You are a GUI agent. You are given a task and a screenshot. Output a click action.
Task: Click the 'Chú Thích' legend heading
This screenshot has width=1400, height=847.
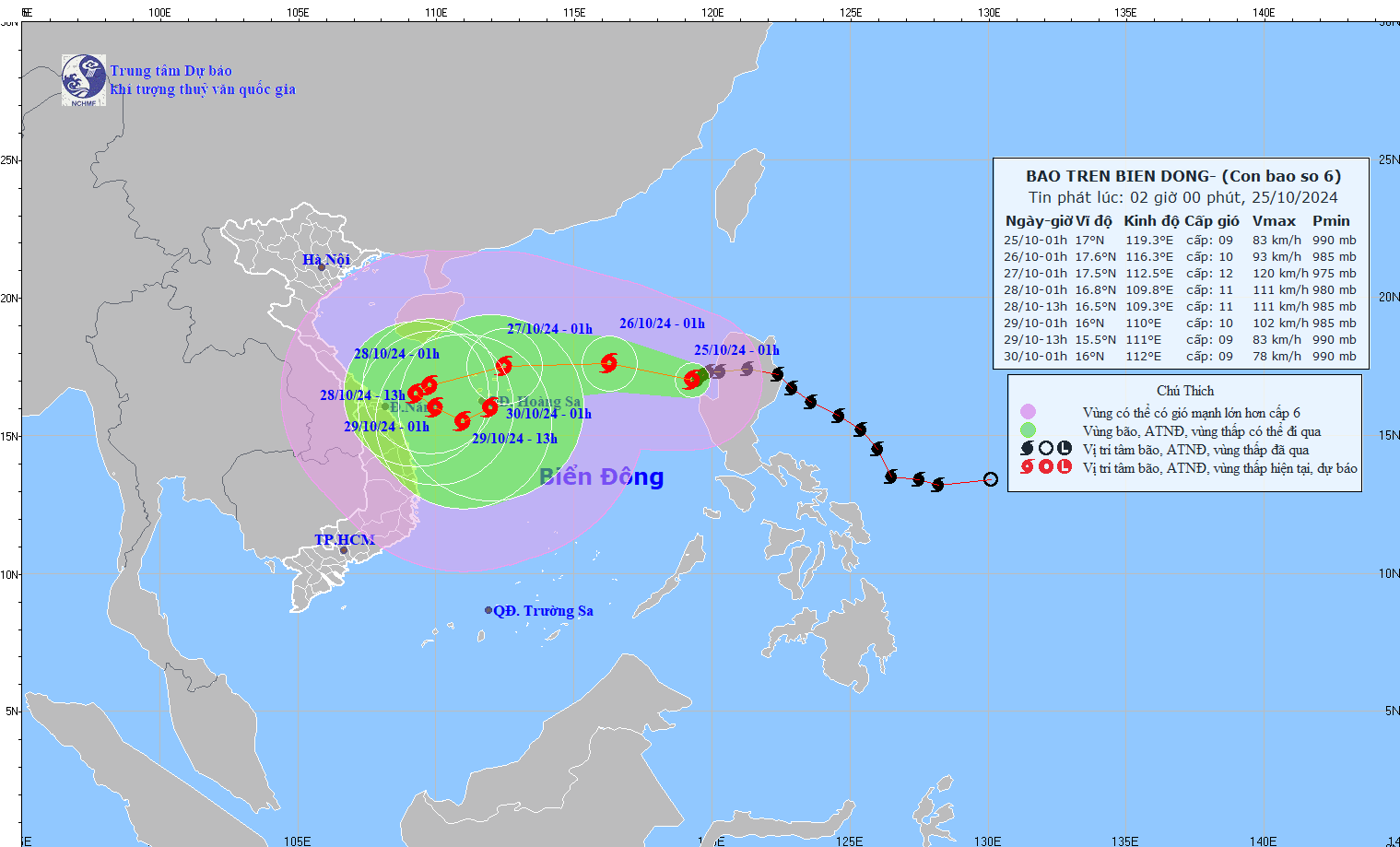coord(1185,391)
